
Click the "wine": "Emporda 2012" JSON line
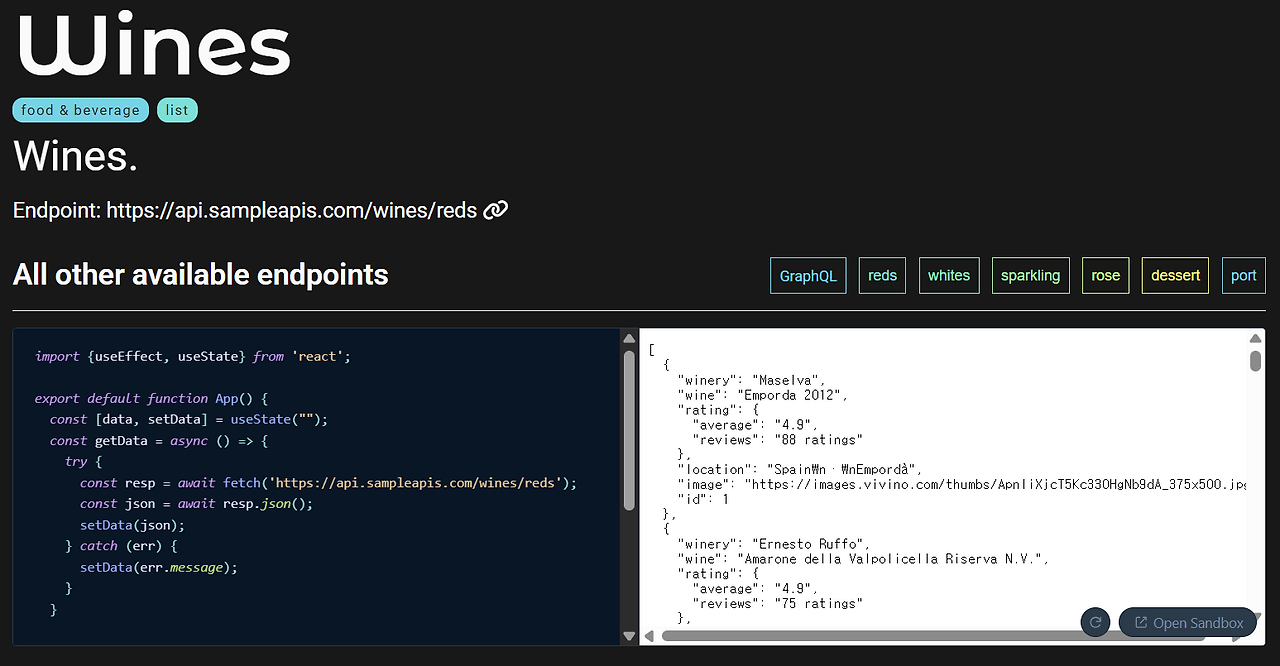[762, 395]
